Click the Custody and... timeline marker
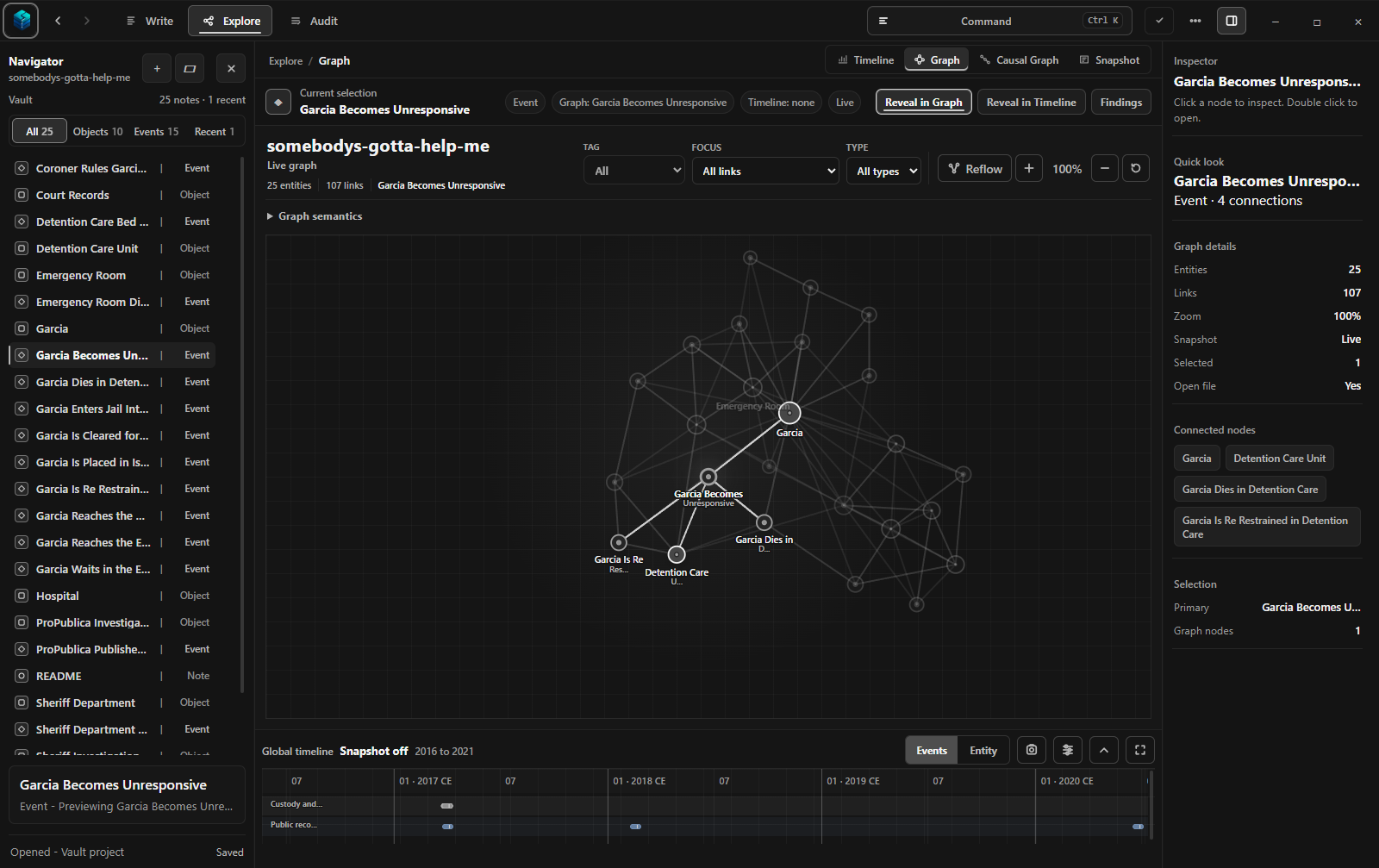1379x868 pixels. [447, 806]
